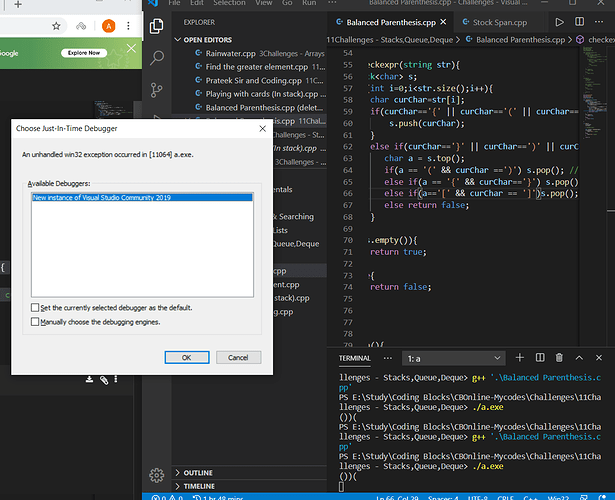Open Rainwater.cpp in Open Editors
This screenshot has height=500, width=615.
(250, 53)
